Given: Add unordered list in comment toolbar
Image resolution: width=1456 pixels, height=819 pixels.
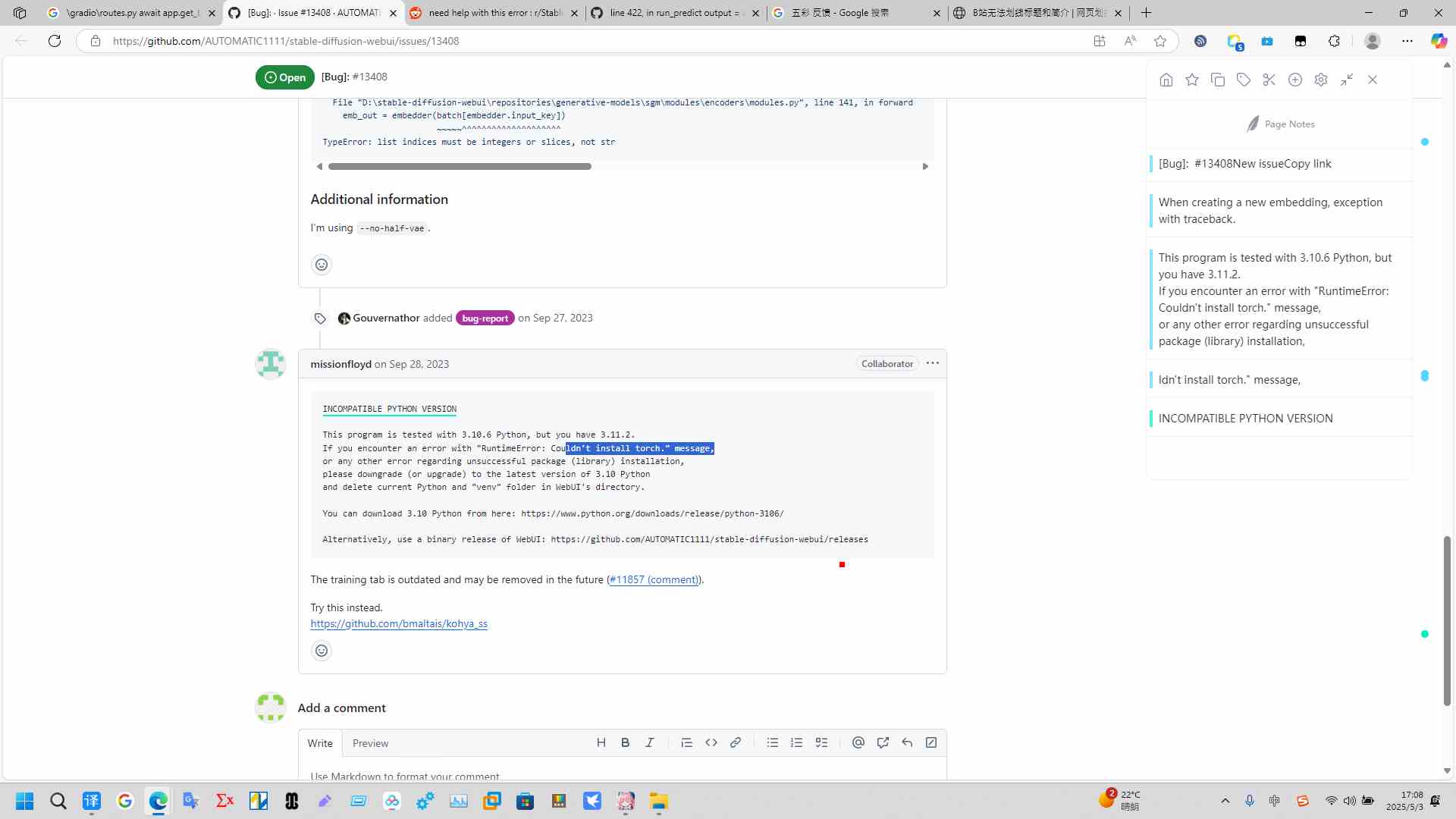Looking at the screenshot, I should point(773,743).
